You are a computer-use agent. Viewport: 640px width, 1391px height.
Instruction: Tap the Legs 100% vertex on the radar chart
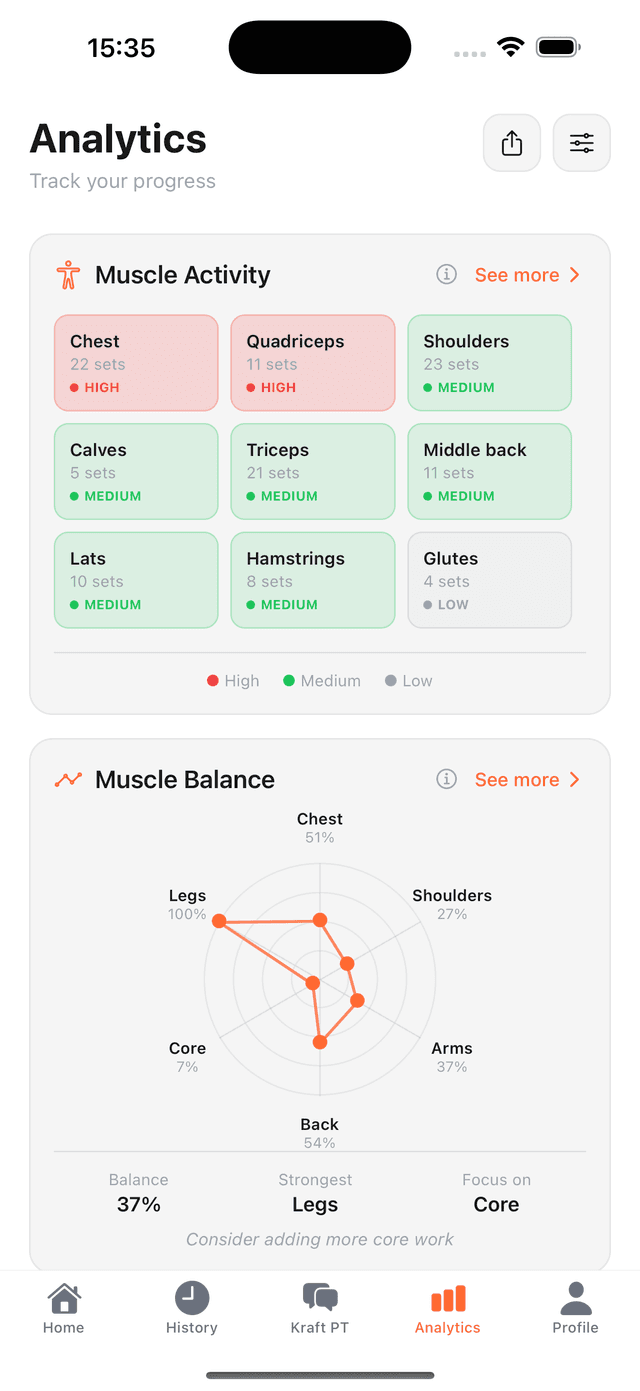[218, 921]
